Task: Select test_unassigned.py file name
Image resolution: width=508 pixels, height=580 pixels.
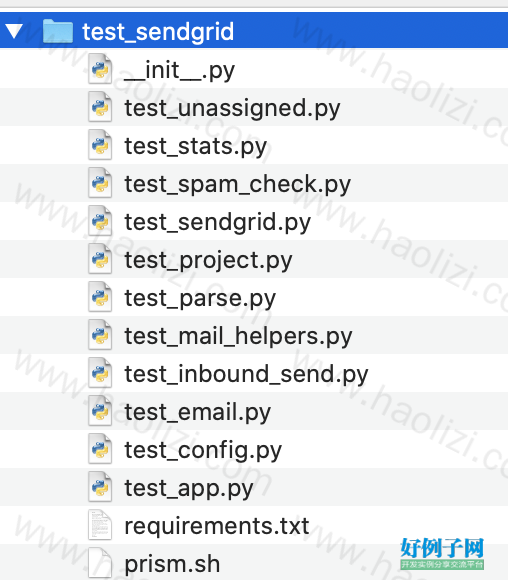Action: tap(232, 108)
